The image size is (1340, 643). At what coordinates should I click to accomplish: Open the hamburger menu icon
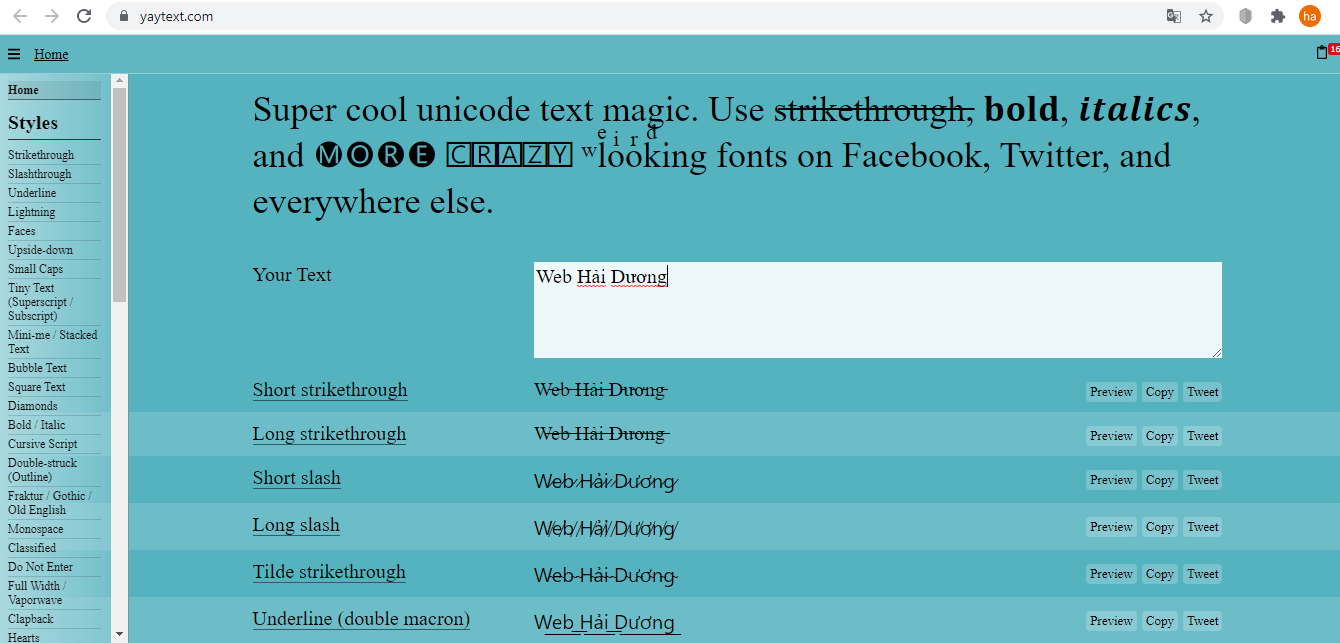point(13,55)
